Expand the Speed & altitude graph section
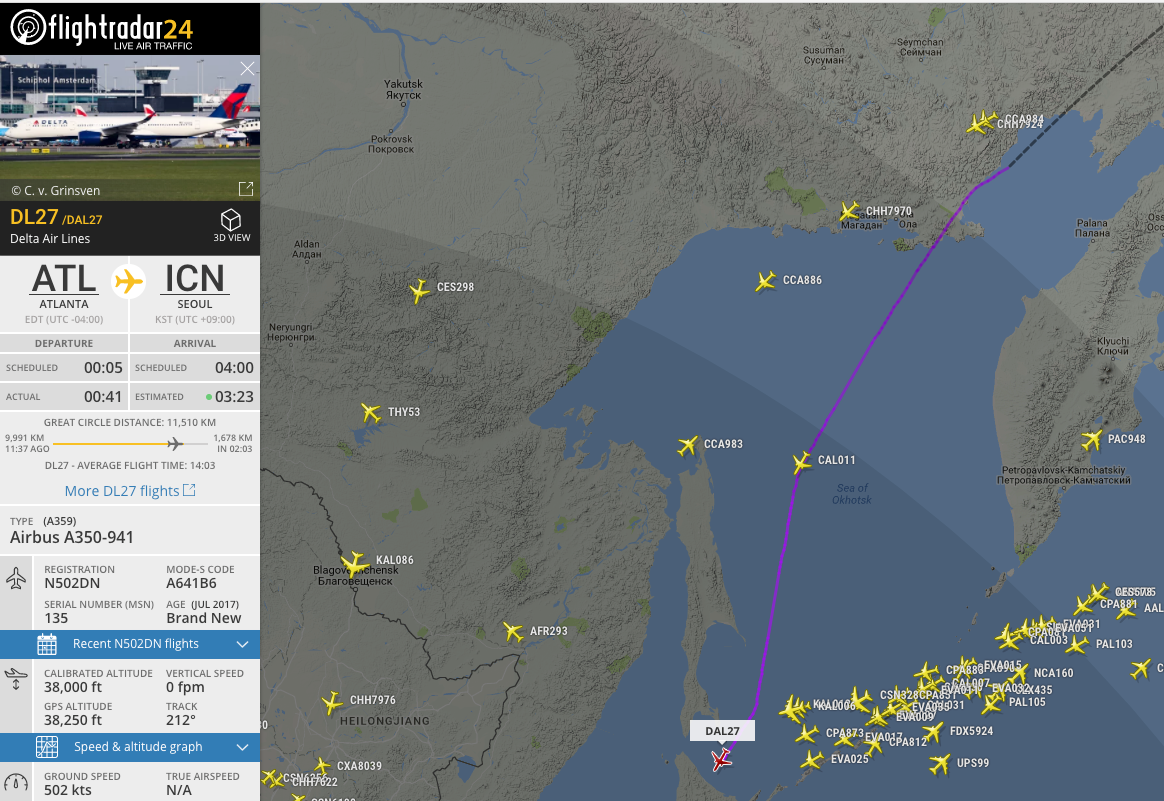The height and width of the screenshot is (801, 1164). (130, 747)
